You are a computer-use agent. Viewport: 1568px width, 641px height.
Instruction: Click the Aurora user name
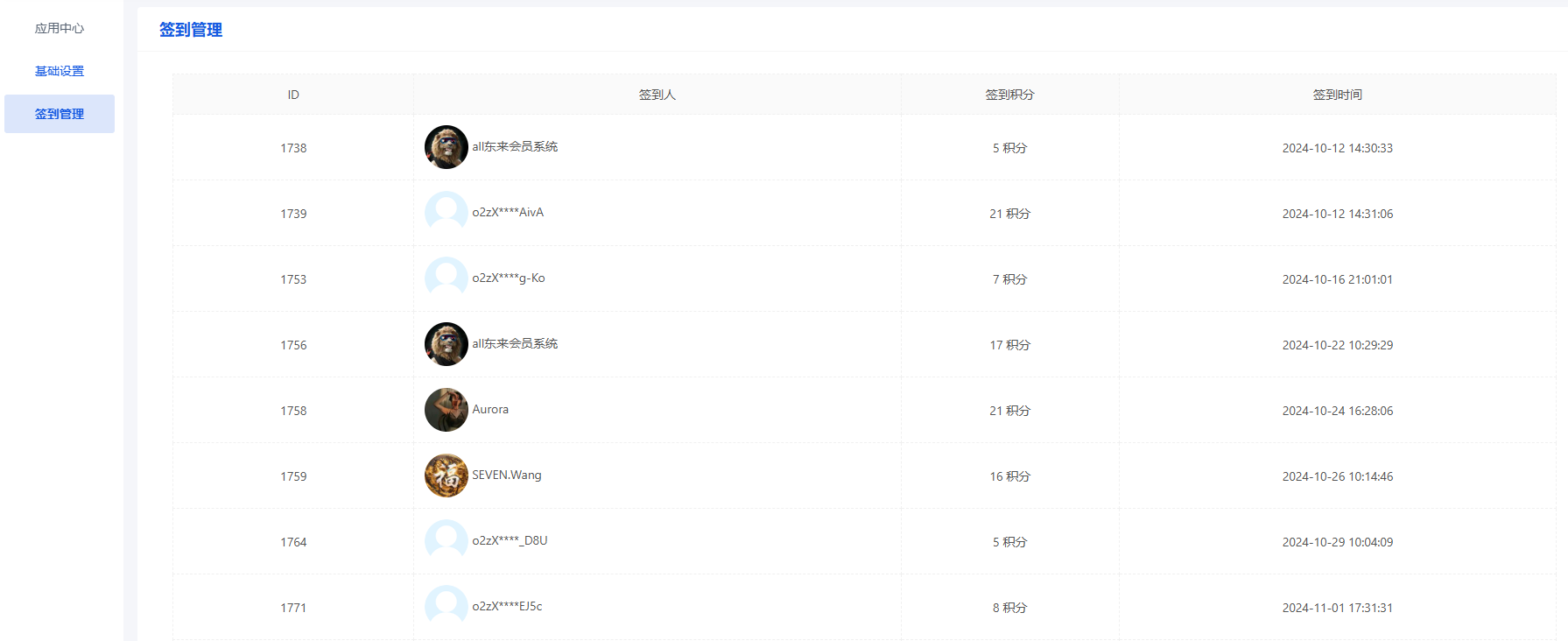(490, 409)
